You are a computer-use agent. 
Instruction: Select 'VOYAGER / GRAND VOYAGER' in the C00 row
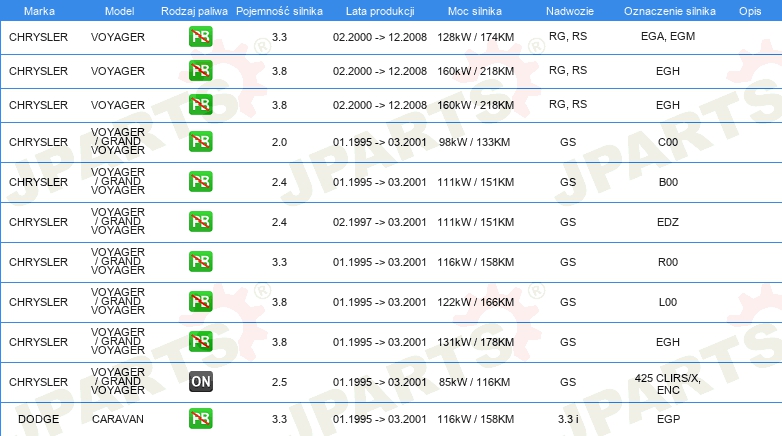[118, 141]
